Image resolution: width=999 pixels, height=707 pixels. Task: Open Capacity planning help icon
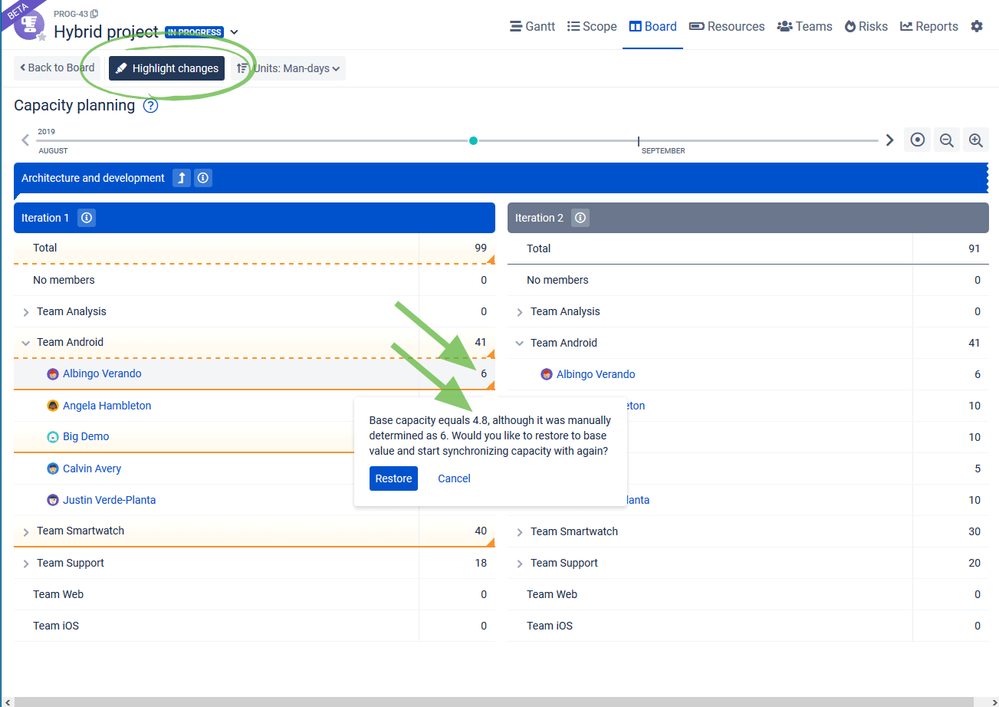(x=150, y=106)
